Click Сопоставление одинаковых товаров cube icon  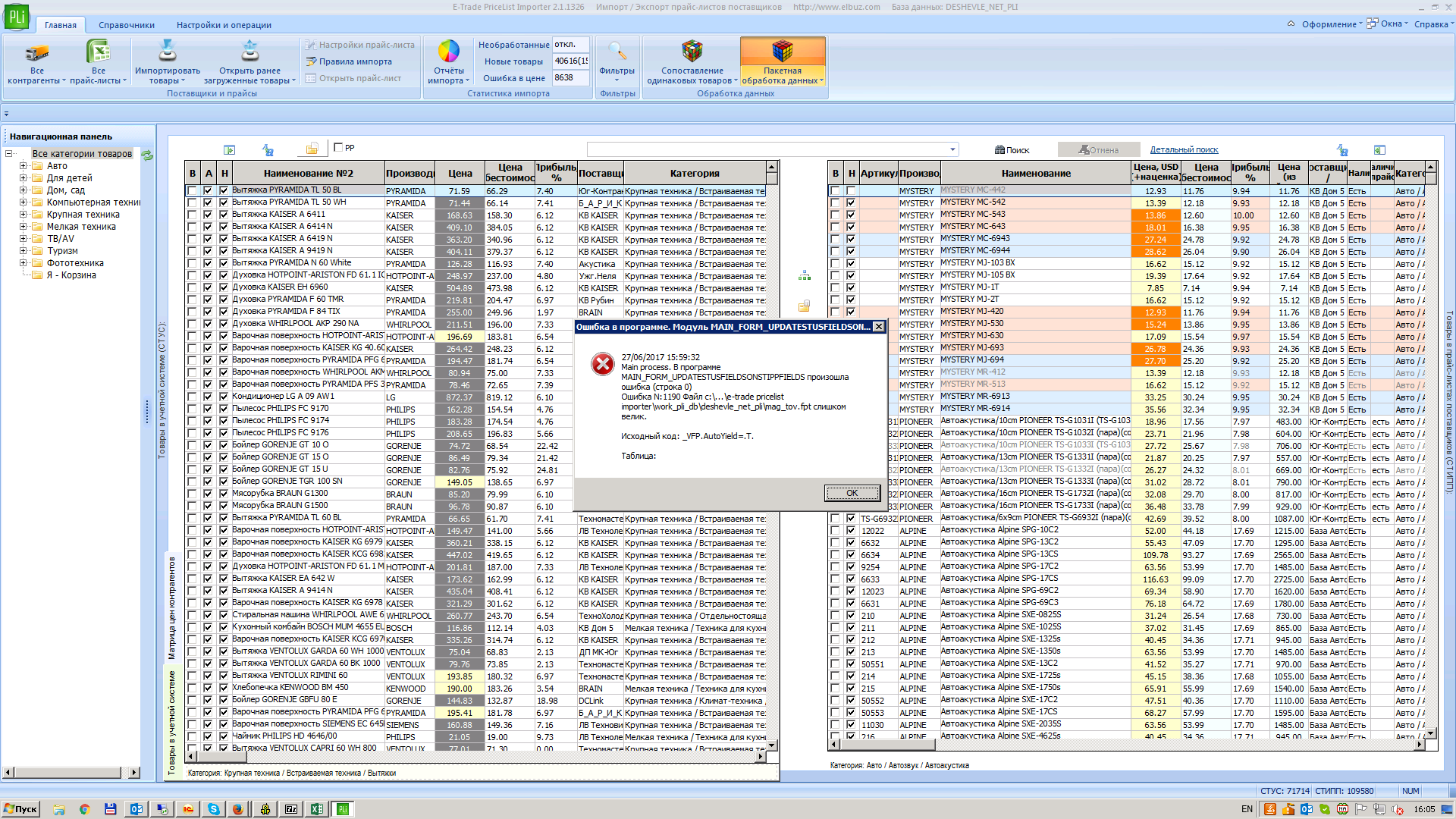click(x=692, y=52)
